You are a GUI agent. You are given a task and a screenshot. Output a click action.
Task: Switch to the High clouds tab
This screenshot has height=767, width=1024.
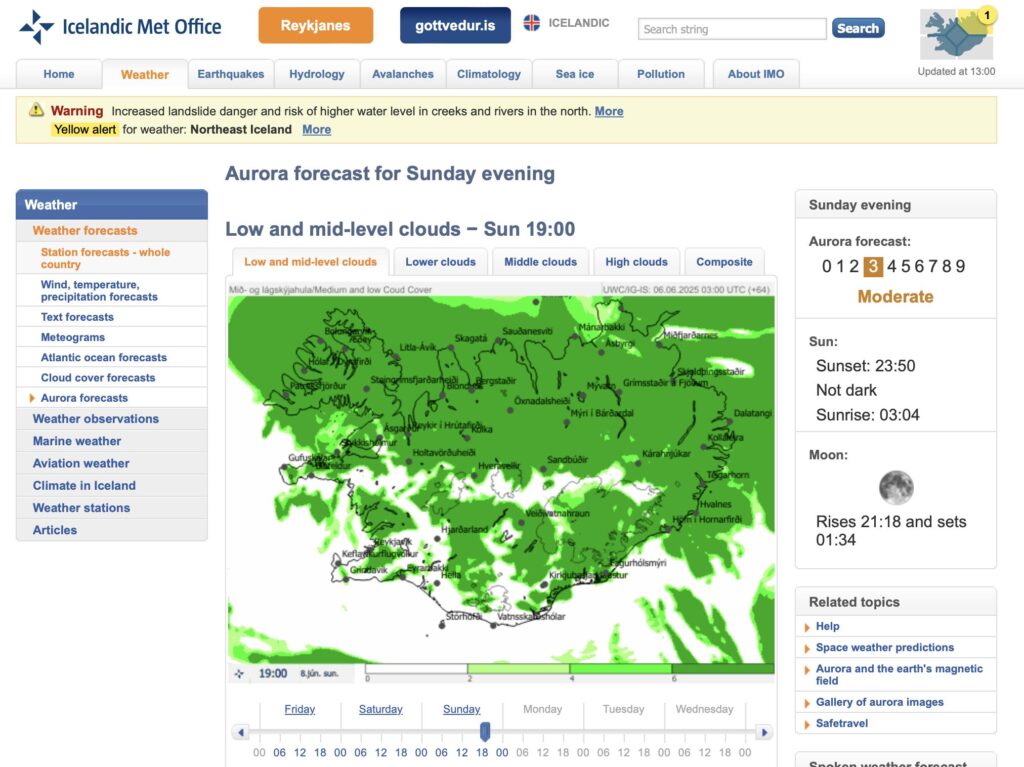636,262
